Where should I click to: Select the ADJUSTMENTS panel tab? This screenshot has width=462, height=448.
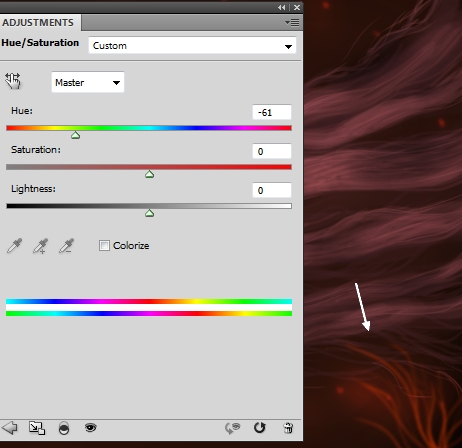tap(38, 23)
